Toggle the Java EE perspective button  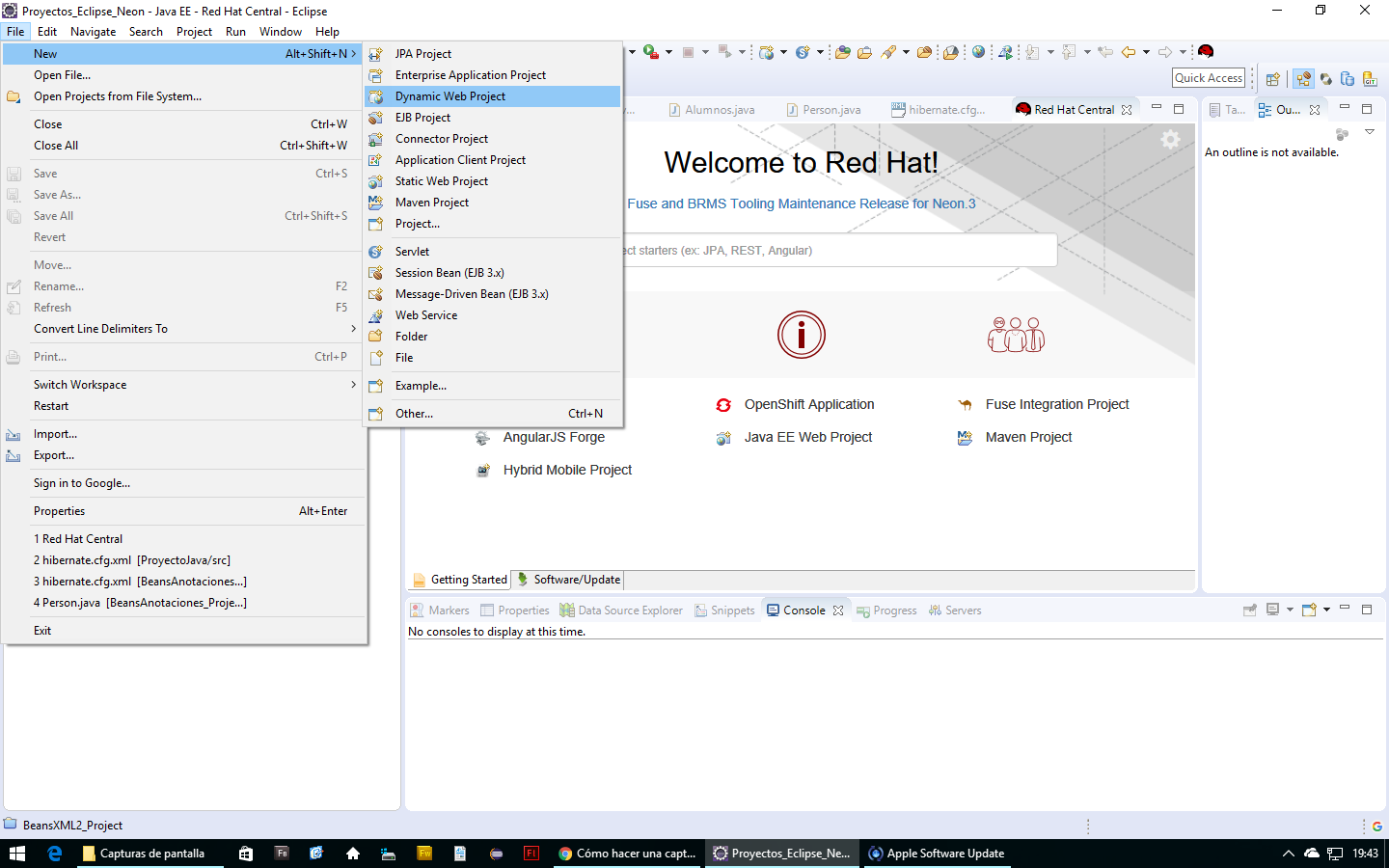(x=1303, y=79)
